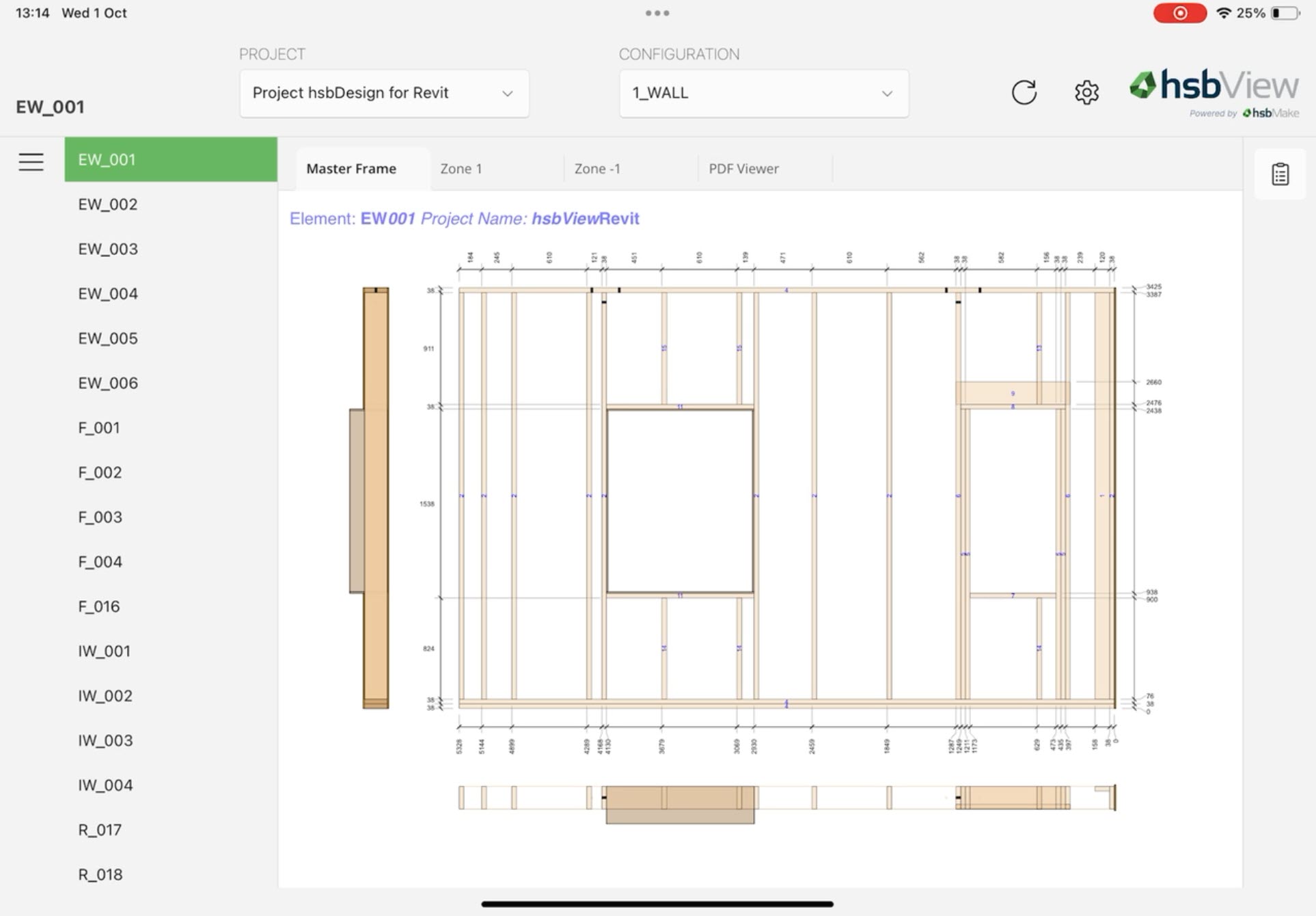Select element R_017 in list
The height and width of the screenshot is (916, 1316).
coord(100,830)
